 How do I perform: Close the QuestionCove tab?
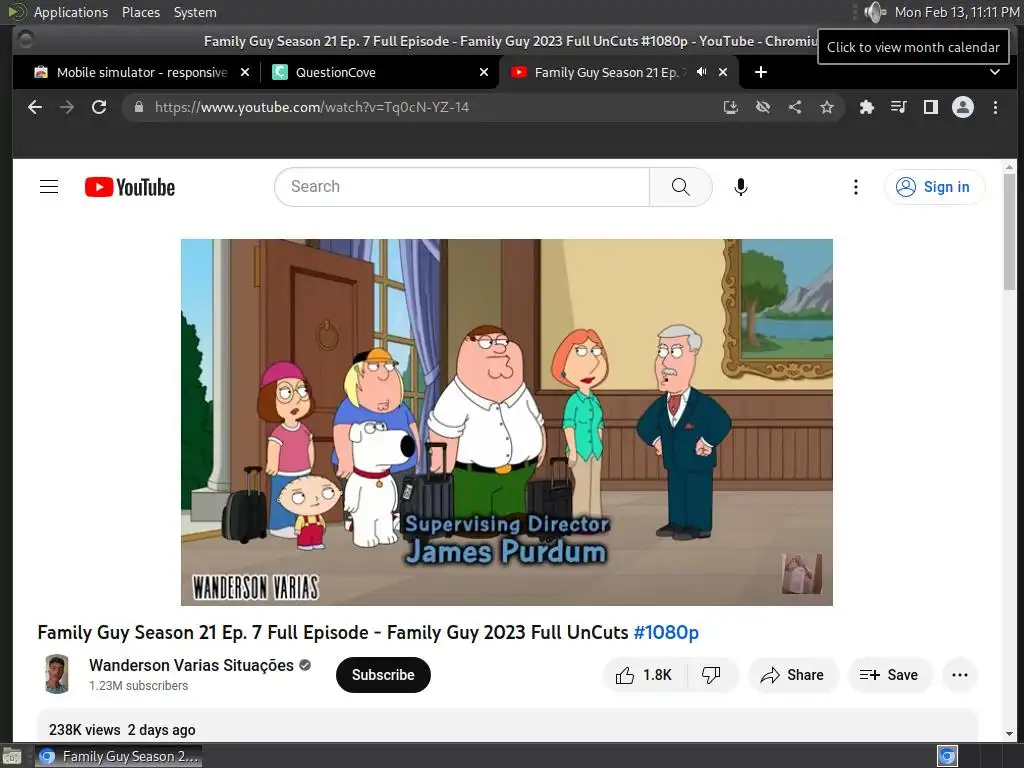(484, 72)
